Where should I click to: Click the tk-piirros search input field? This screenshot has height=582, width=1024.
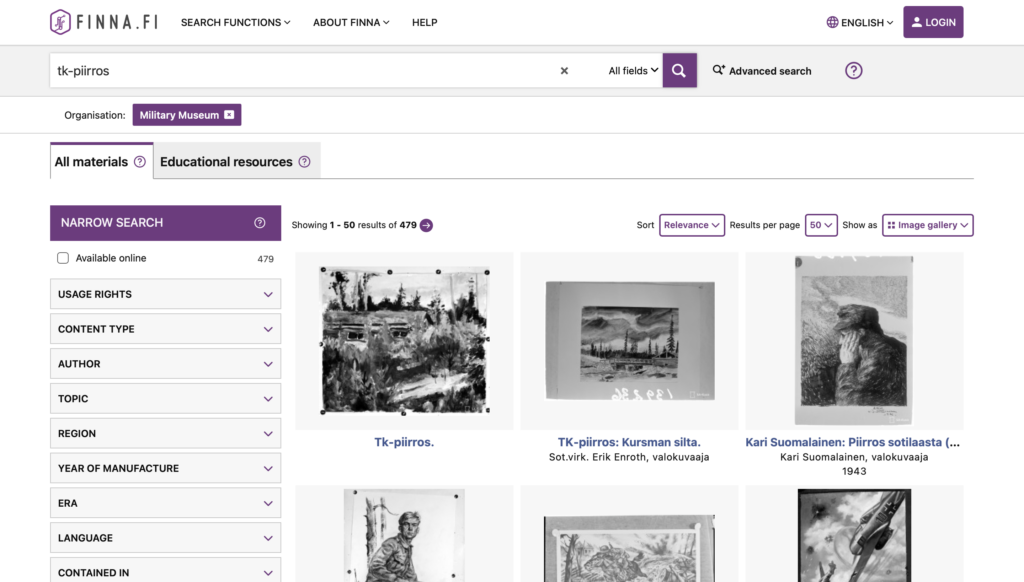300,71
